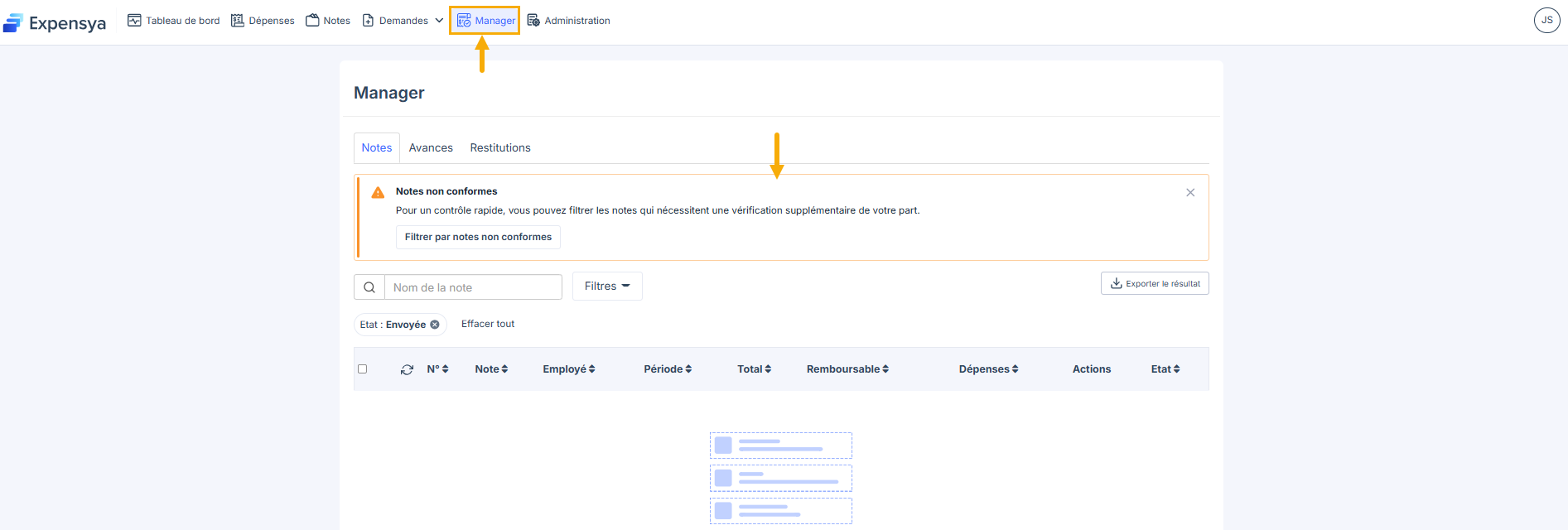Sort table by N° column
This screenshot has height=530, width=1568.
pyautogui.click(x=437, y=369)
